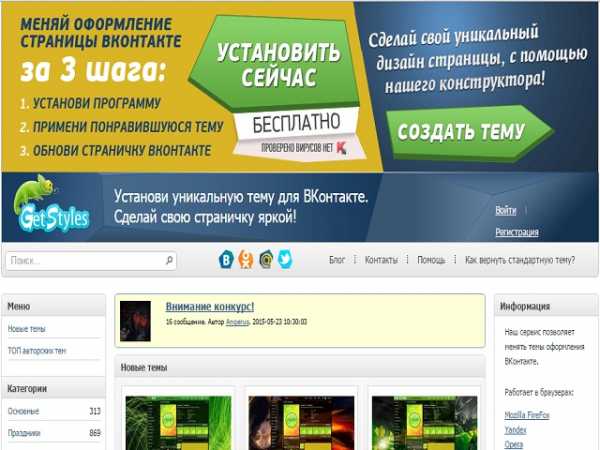
Task: Open the Помощь menu item
Action: 431,260
